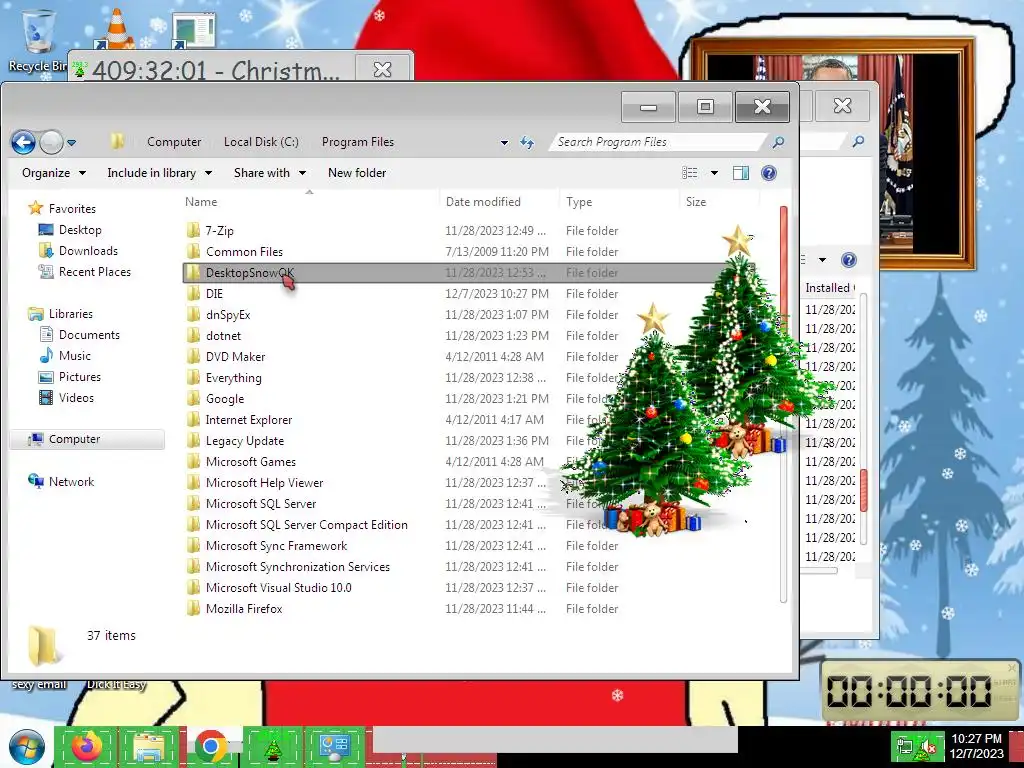The width and height of the screenshot is (1024, 768).
Task: Select Program Files in the breadcrumb
Action: point(358,142)
